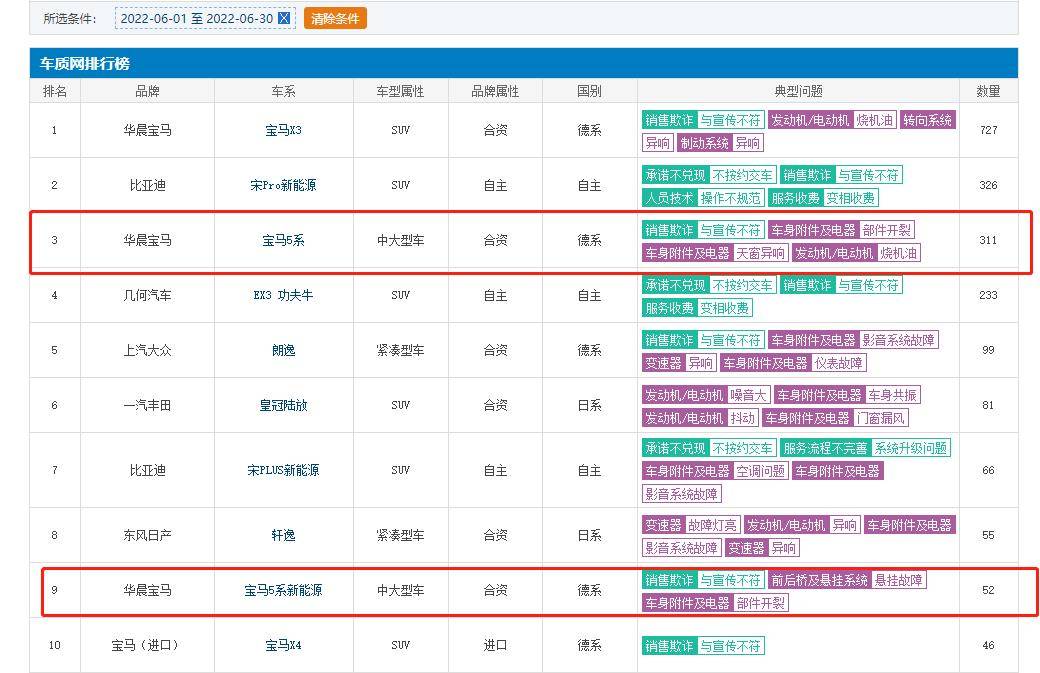Click the 进口 cell in 宝马X4 row
1040x673 pixels.
(x=495, y=646)
